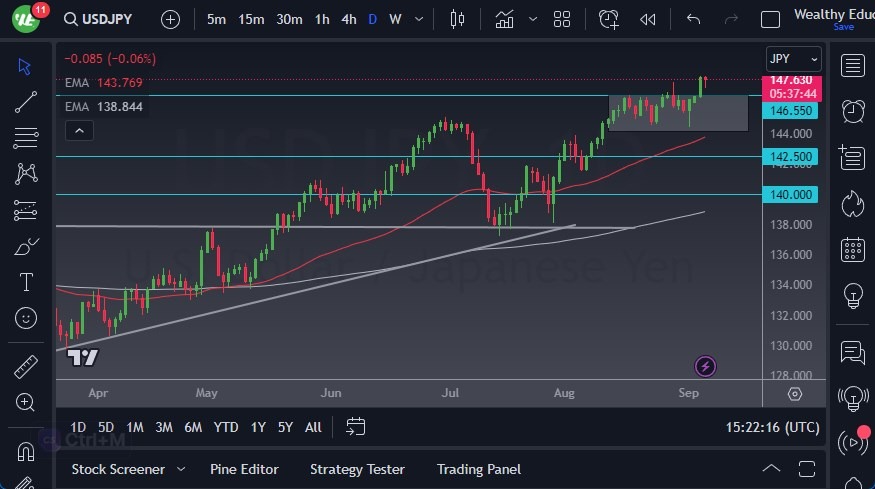This screenshot has width=875, height=489.
Task: Switch to the 4h timeframe
Action: [x=348, y=19]
